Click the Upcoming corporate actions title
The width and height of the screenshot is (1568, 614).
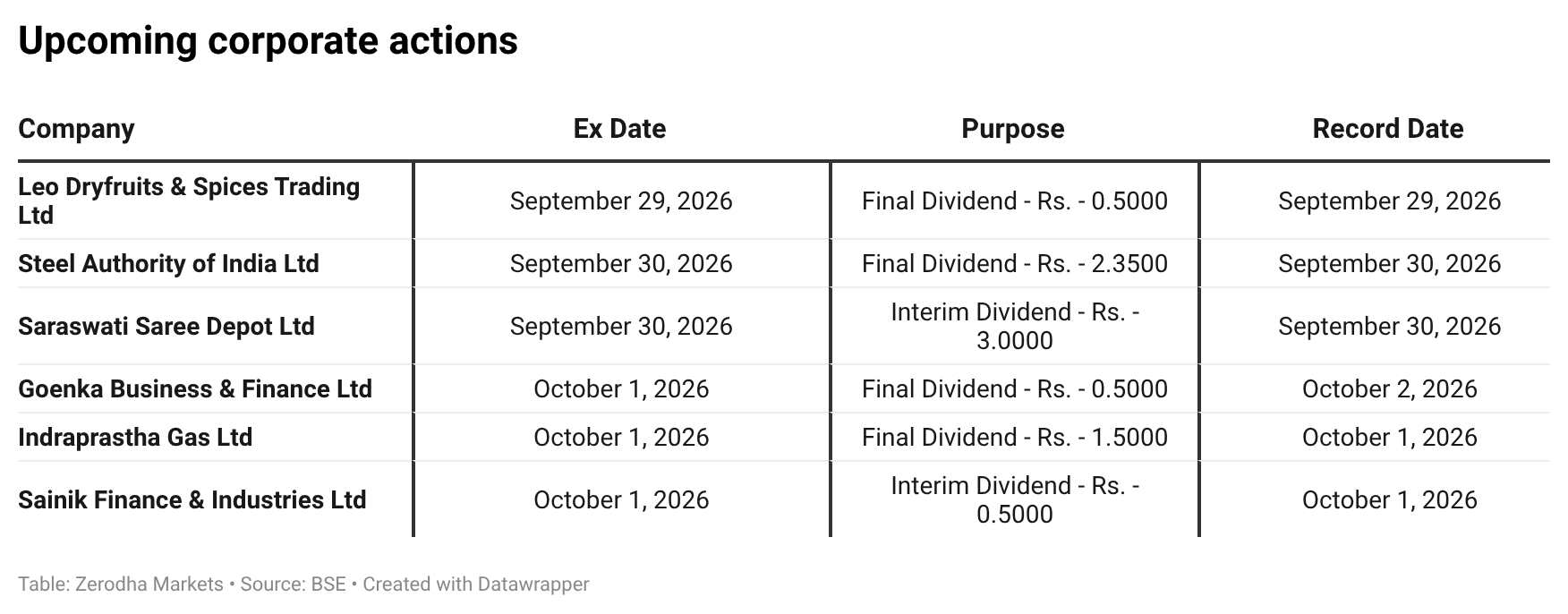click(x=268, y=41)
